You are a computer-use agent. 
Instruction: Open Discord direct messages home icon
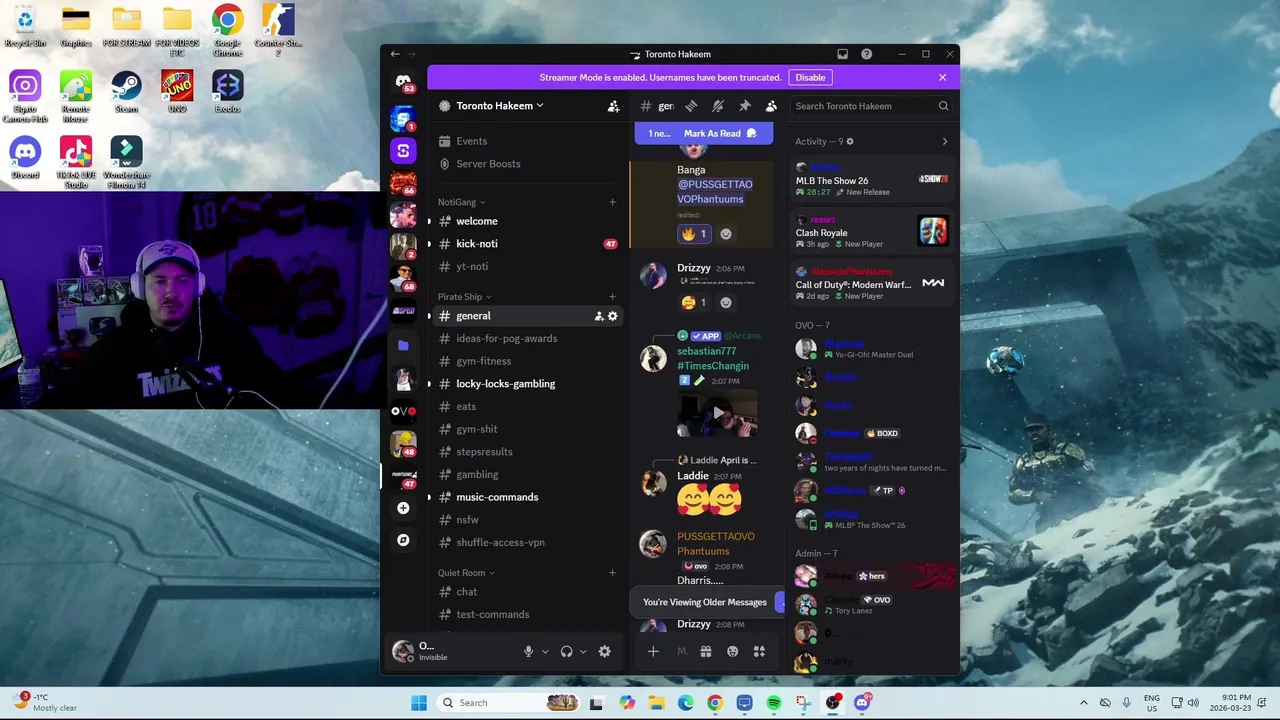point(403,81)
